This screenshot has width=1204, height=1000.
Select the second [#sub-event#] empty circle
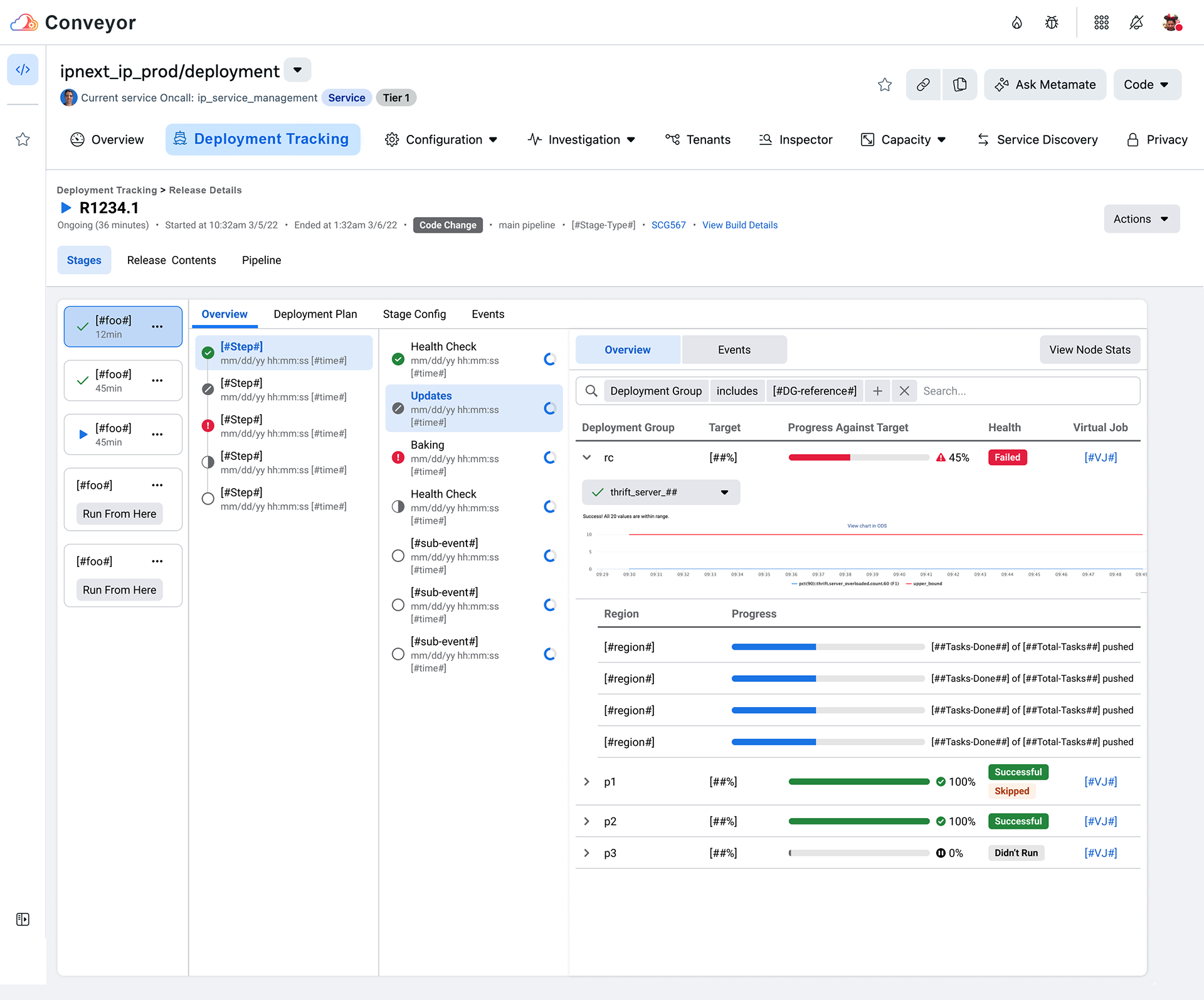coord(398,605)
